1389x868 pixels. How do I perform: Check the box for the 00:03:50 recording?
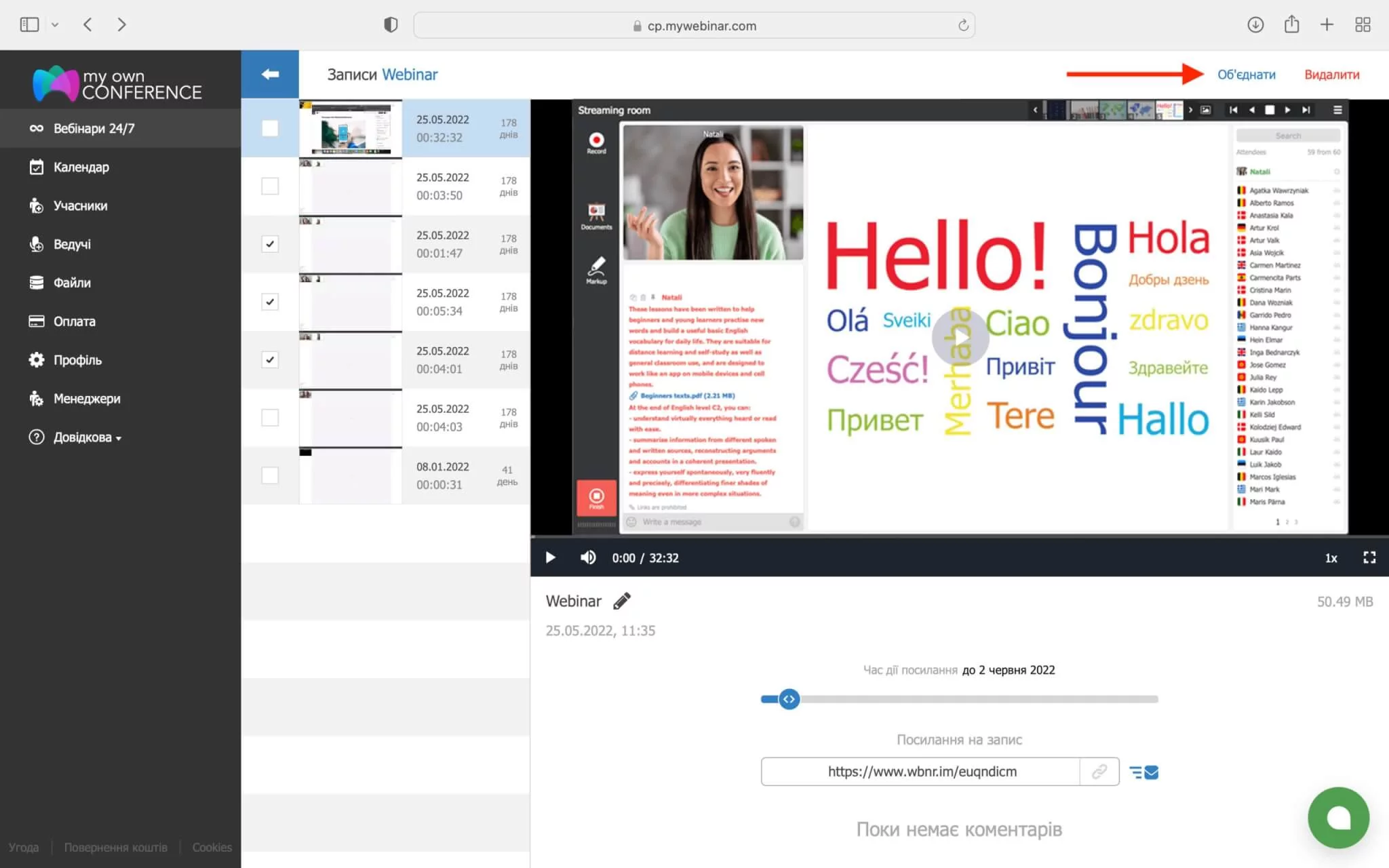coord(270,186)
